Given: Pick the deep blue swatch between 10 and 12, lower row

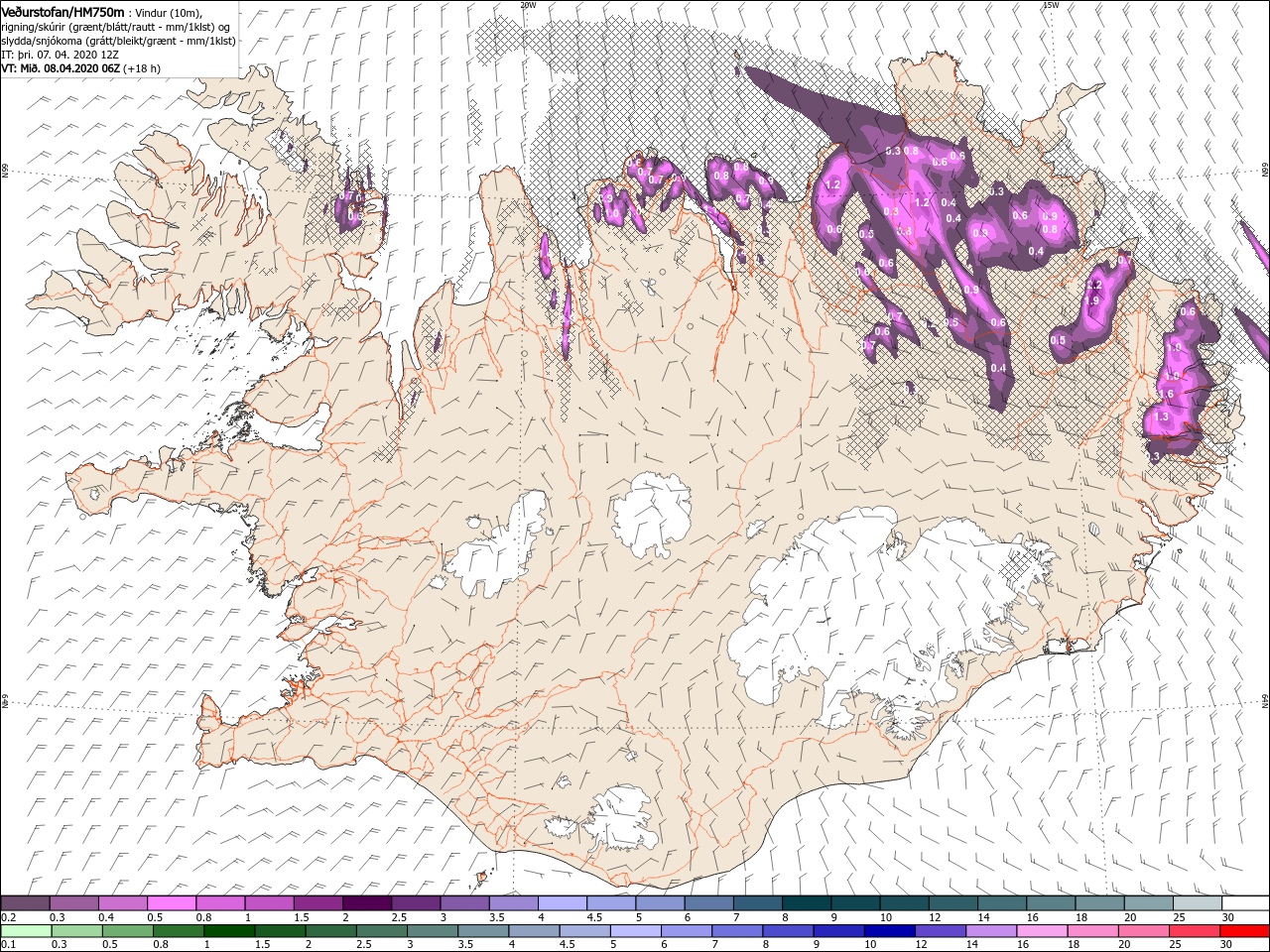Looking at the screenshot, I should [x=888, y=931].
